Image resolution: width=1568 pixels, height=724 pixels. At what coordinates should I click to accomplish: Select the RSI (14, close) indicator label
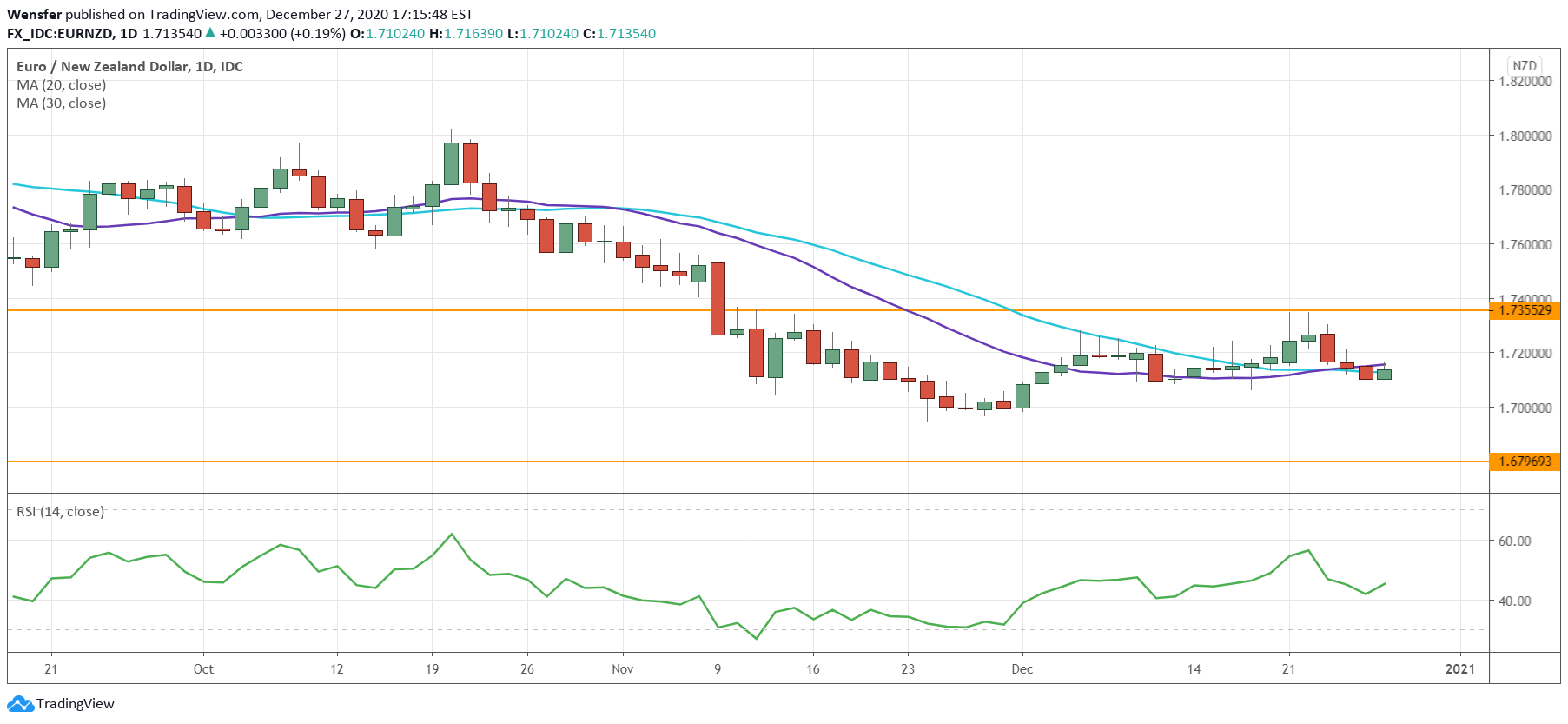pos(60,512)
